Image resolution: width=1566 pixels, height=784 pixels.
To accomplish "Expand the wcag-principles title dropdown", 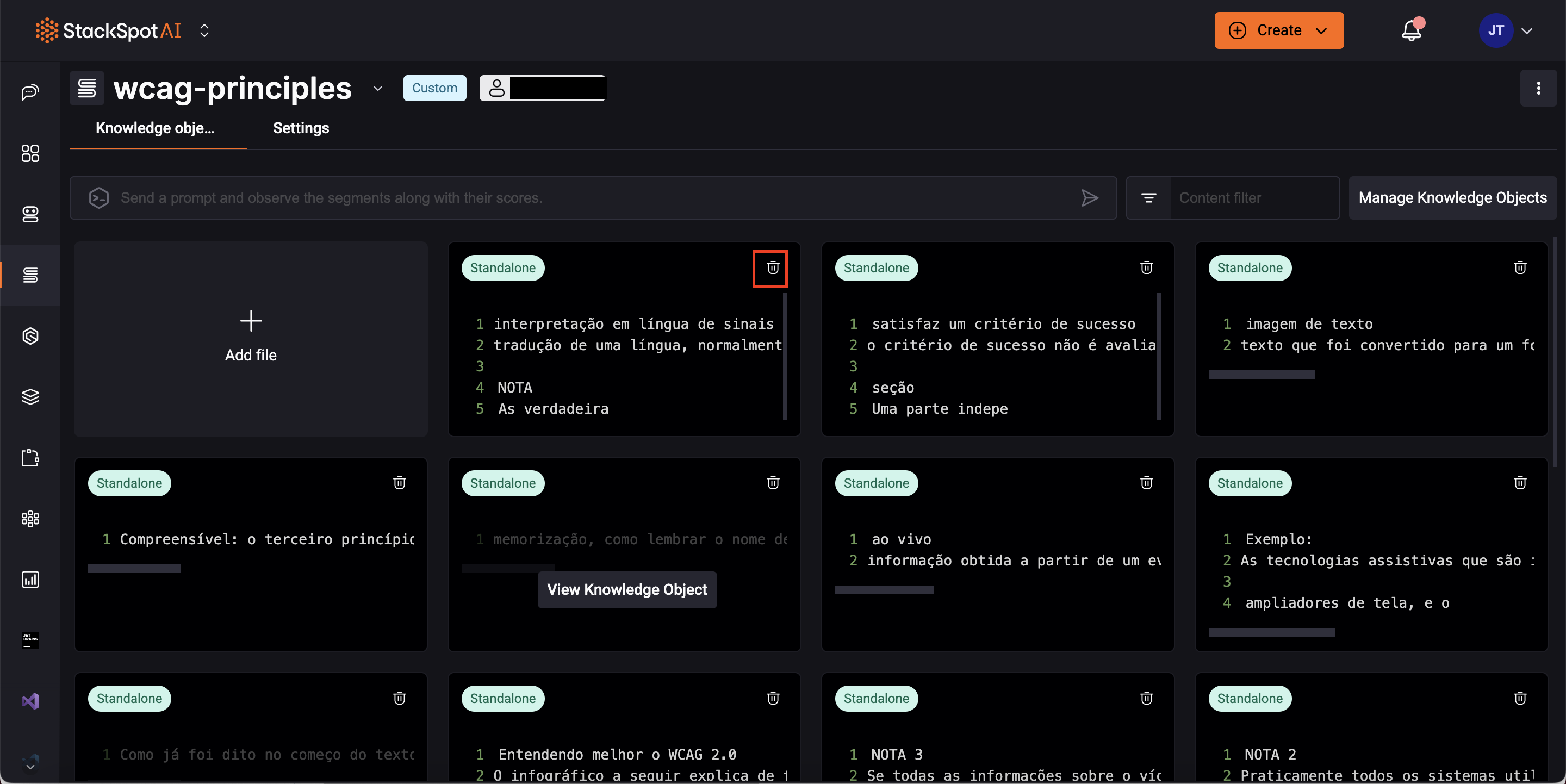I will pyautogui.click(x=377, y=89).
